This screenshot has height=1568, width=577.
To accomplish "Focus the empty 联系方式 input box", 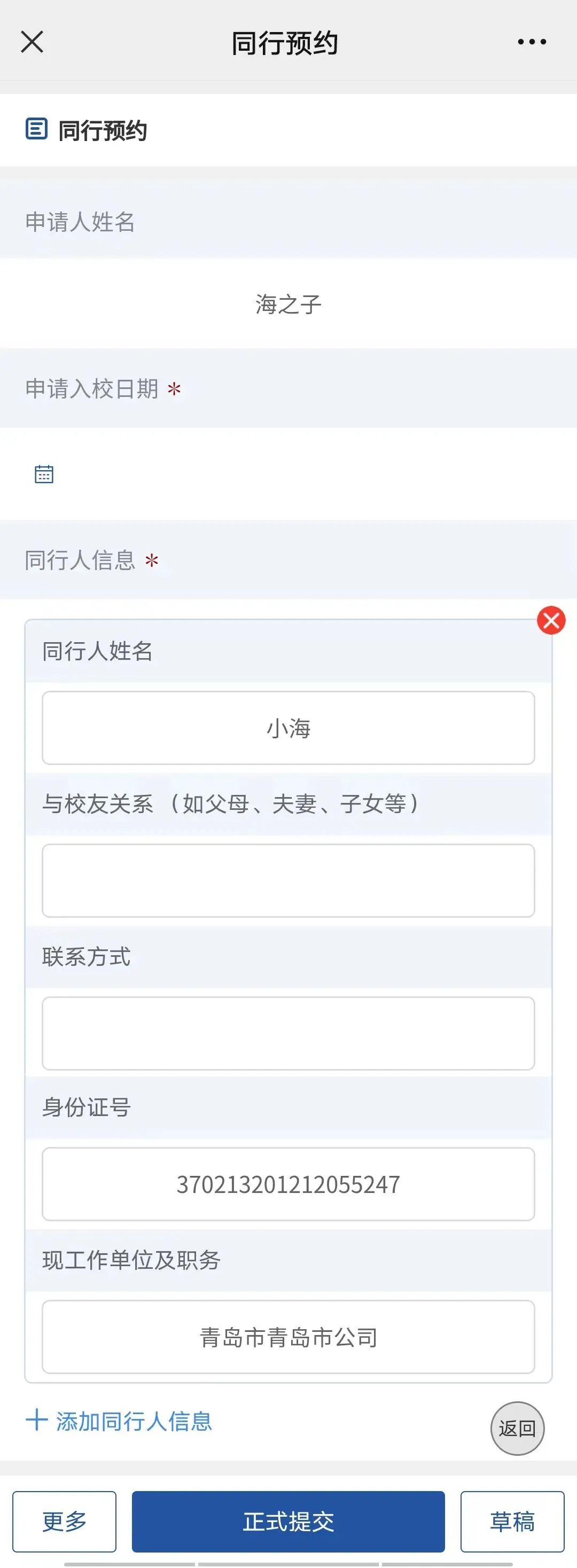I will pyautogui.click(x=288, y=1033).
